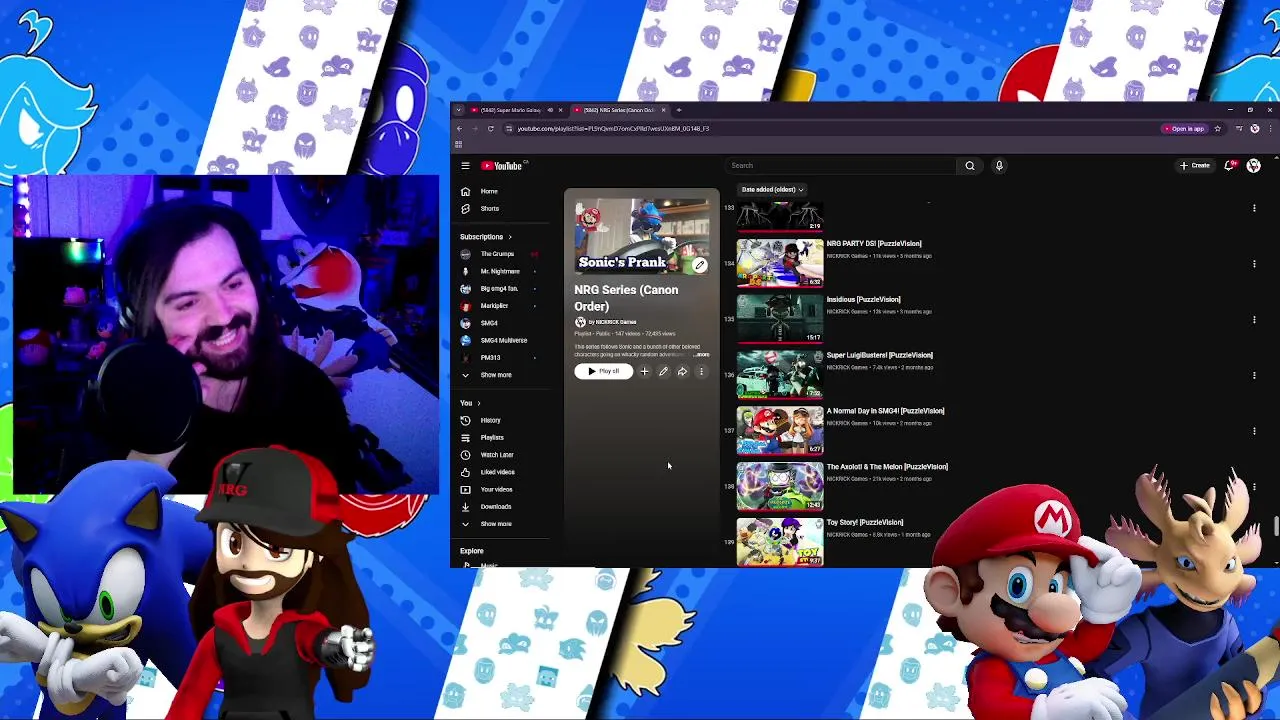Expand the playlist description with ...more
The width and height of the screenshot is (1280, 720).
tap(701, 355)
